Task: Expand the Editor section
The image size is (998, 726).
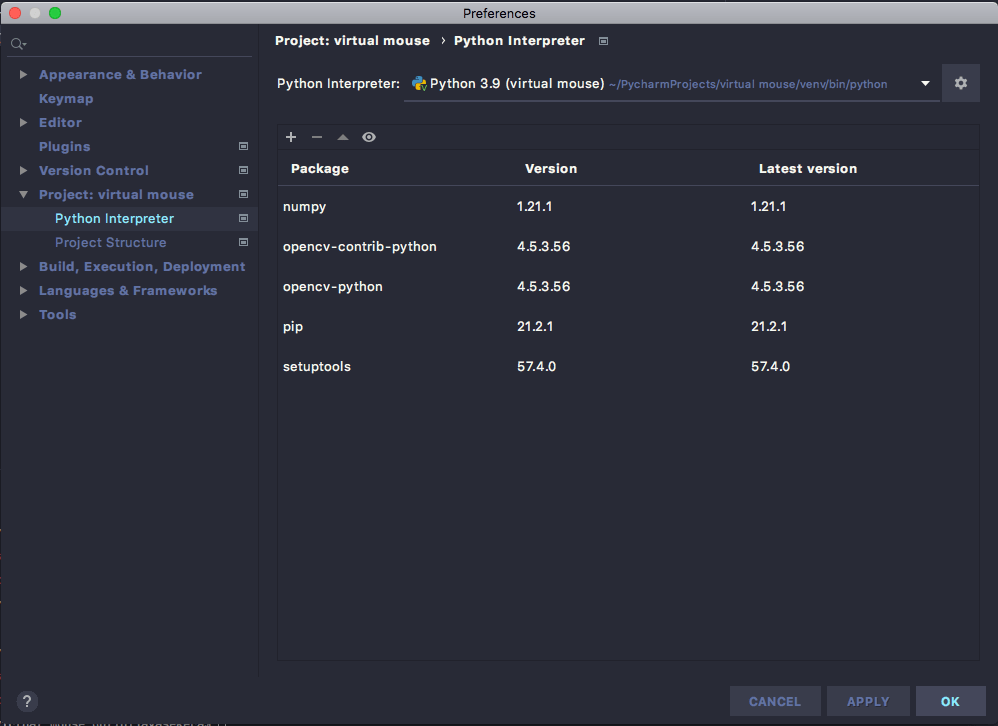Action: click(24, 122)
